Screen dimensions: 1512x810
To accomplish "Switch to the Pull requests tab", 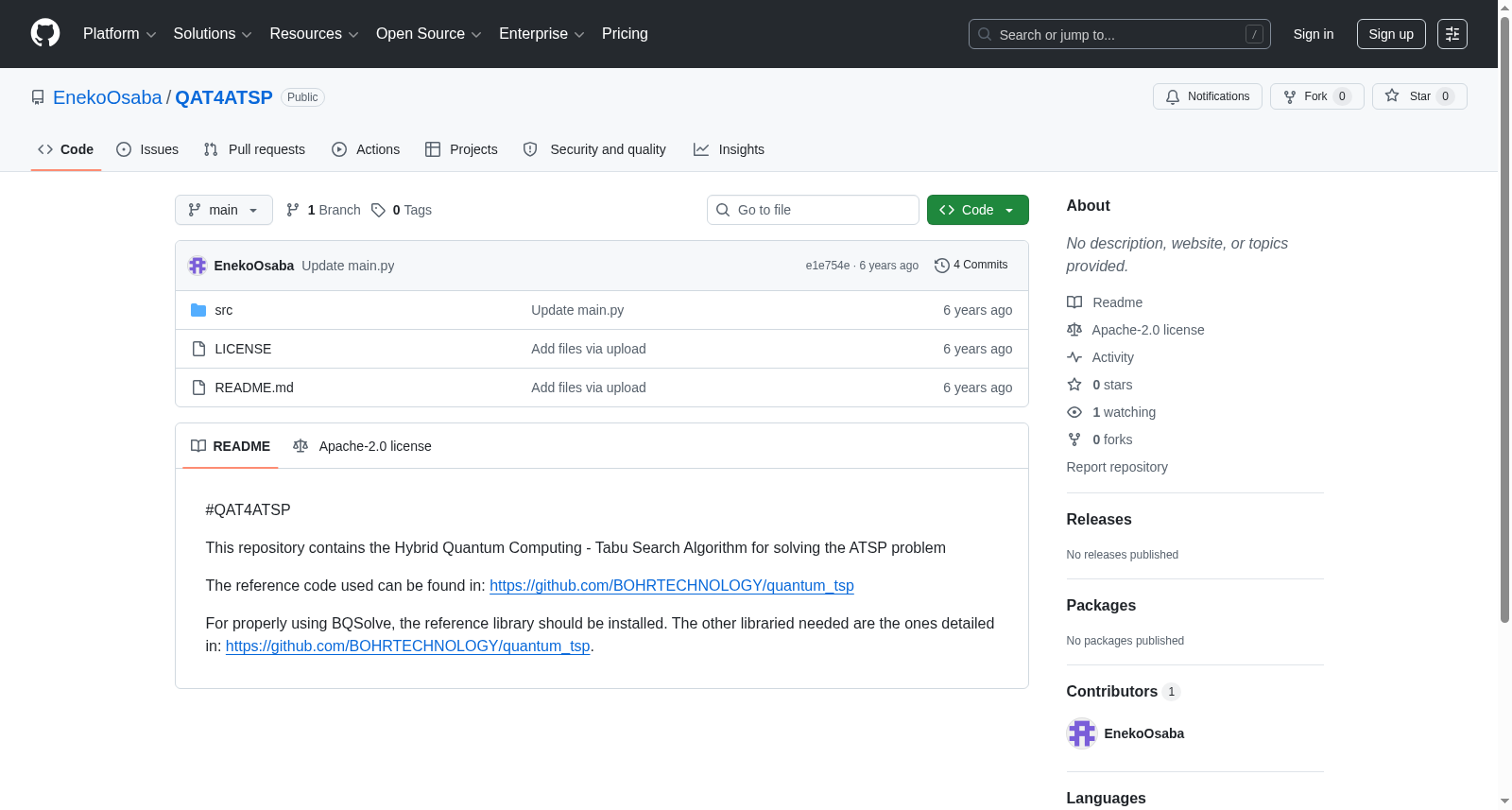I will coord(254,149).
